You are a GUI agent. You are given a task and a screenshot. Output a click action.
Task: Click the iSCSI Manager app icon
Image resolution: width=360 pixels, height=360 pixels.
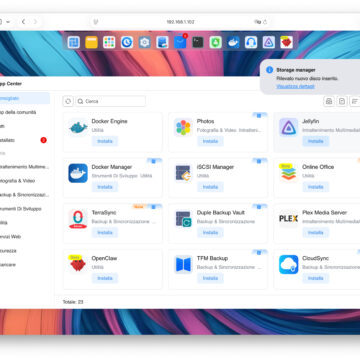pos(183,173)
